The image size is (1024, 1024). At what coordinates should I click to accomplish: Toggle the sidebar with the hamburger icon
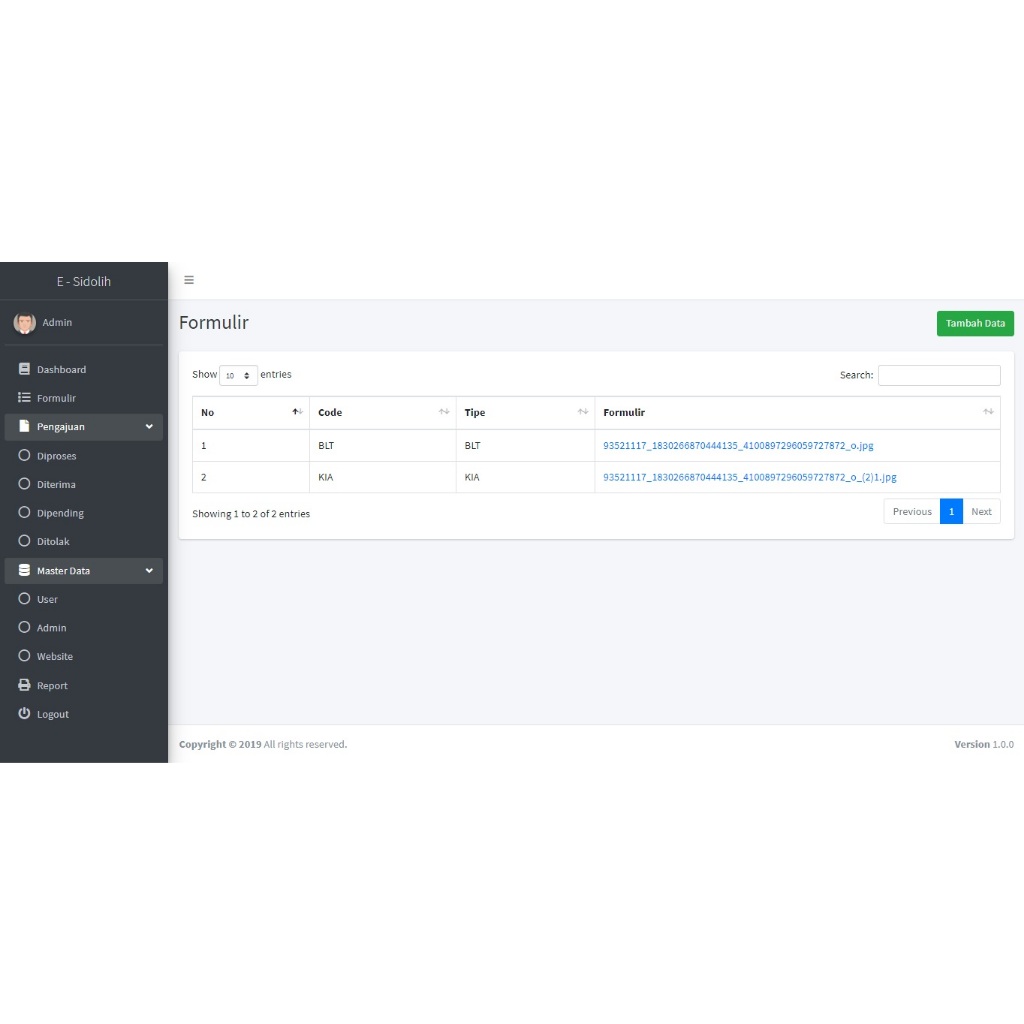(189, 280)
